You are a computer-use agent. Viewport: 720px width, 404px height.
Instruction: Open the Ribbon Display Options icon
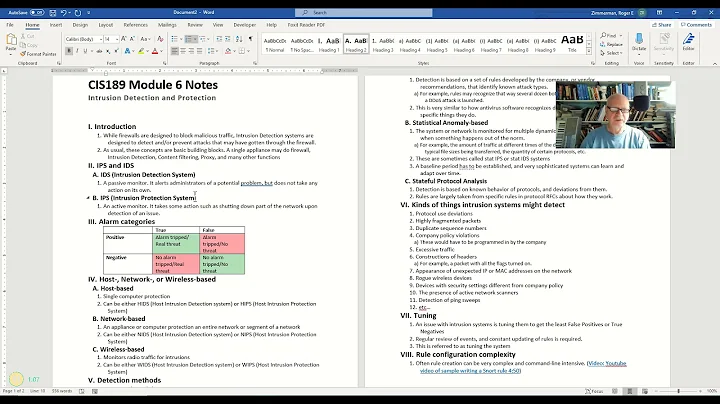click(659, 13)
